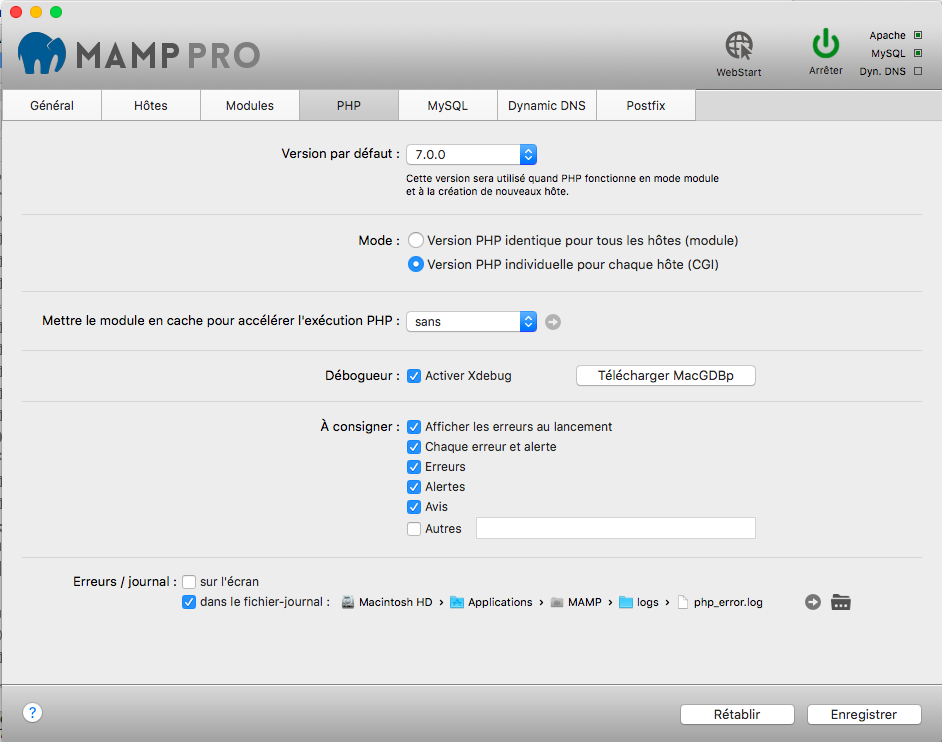The height and width of the screenshot is (742, 942).
Task: Select identical PHP version for all hosts
Action: (x=416, y=241)
